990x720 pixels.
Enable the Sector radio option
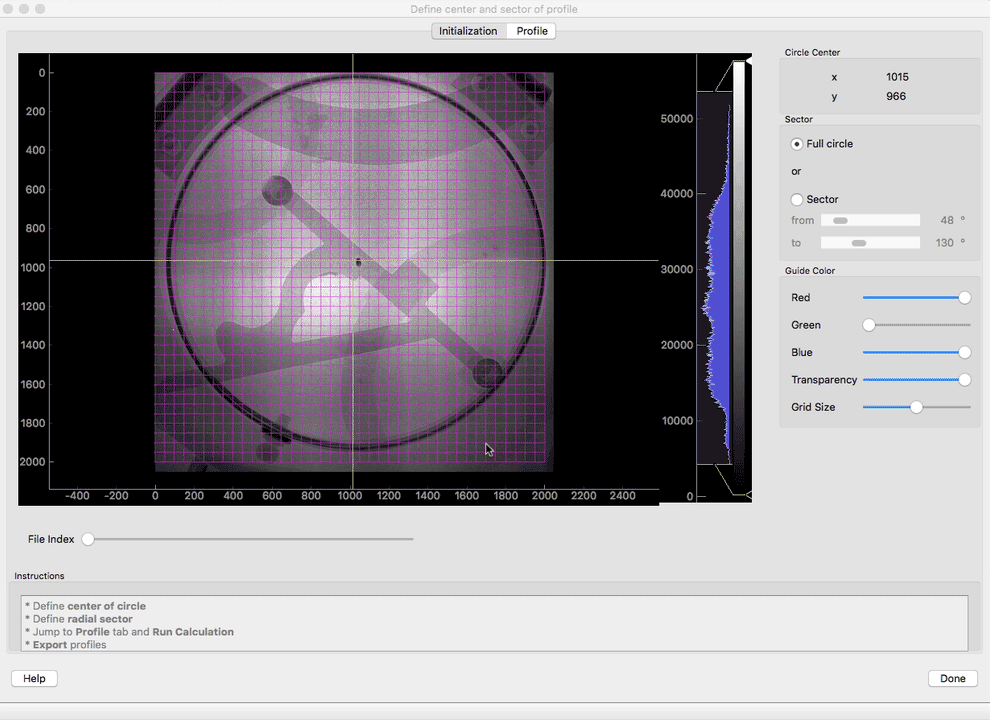[x=796, y=199]
